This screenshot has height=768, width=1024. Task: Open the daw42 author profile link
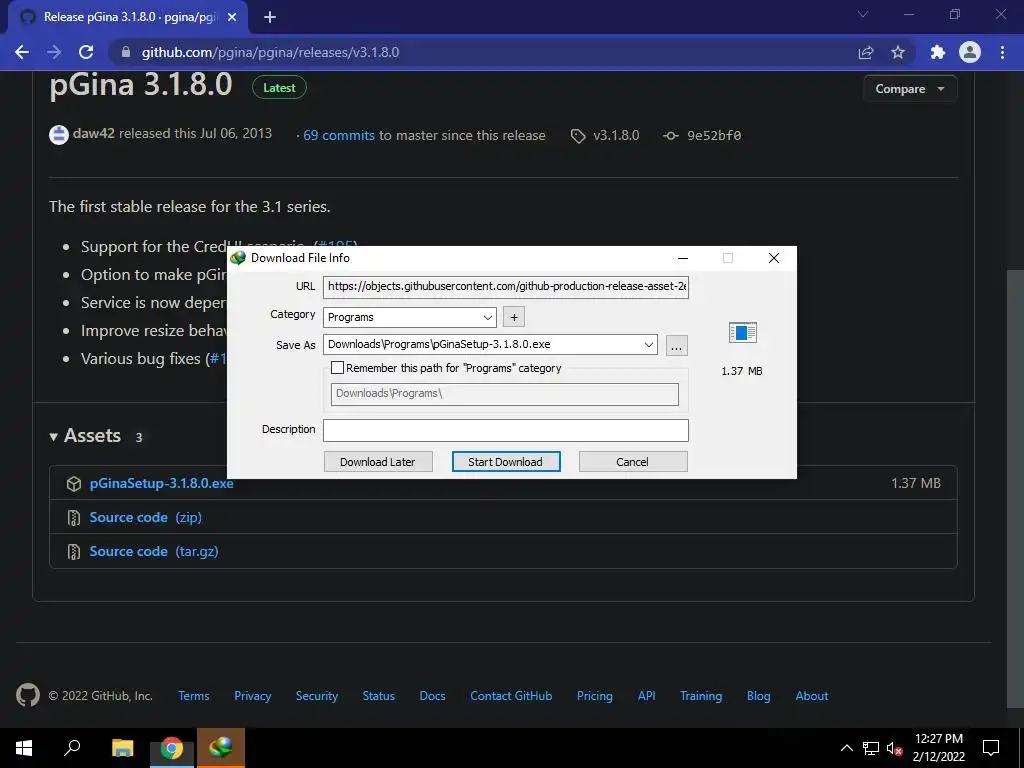tap(93, 133)
